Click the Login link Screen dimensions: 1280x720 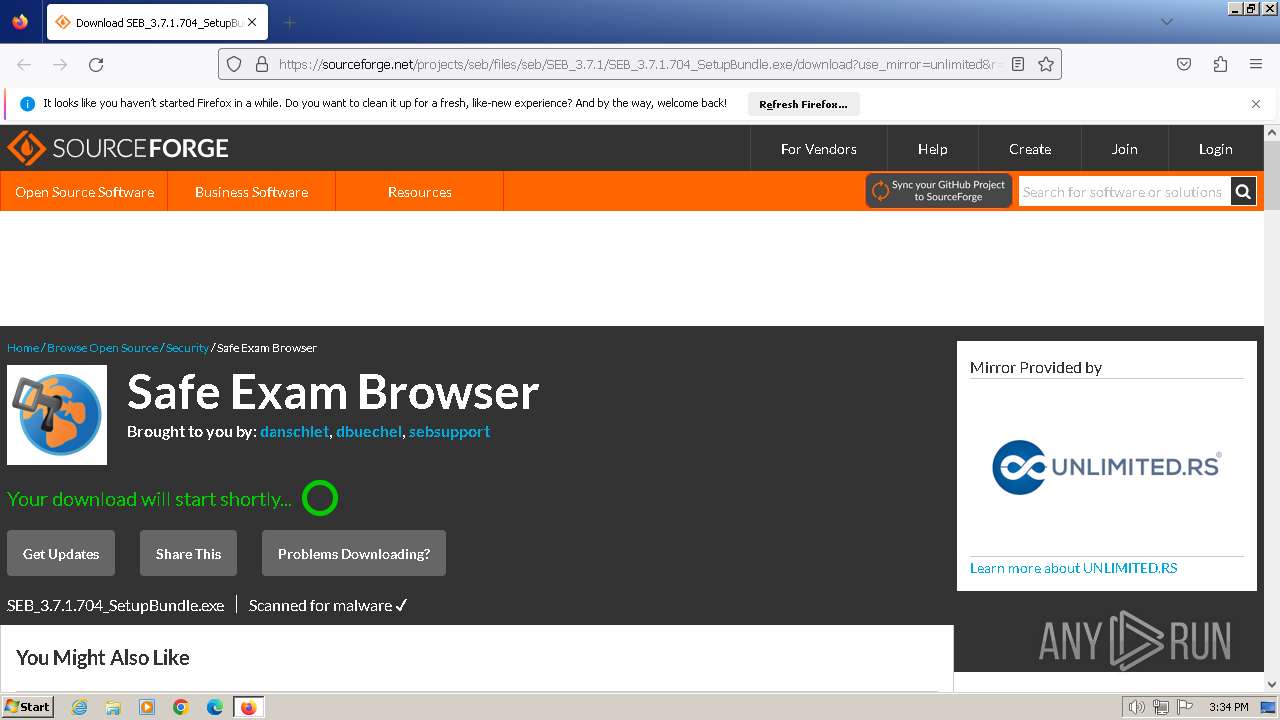(1215, 149)
